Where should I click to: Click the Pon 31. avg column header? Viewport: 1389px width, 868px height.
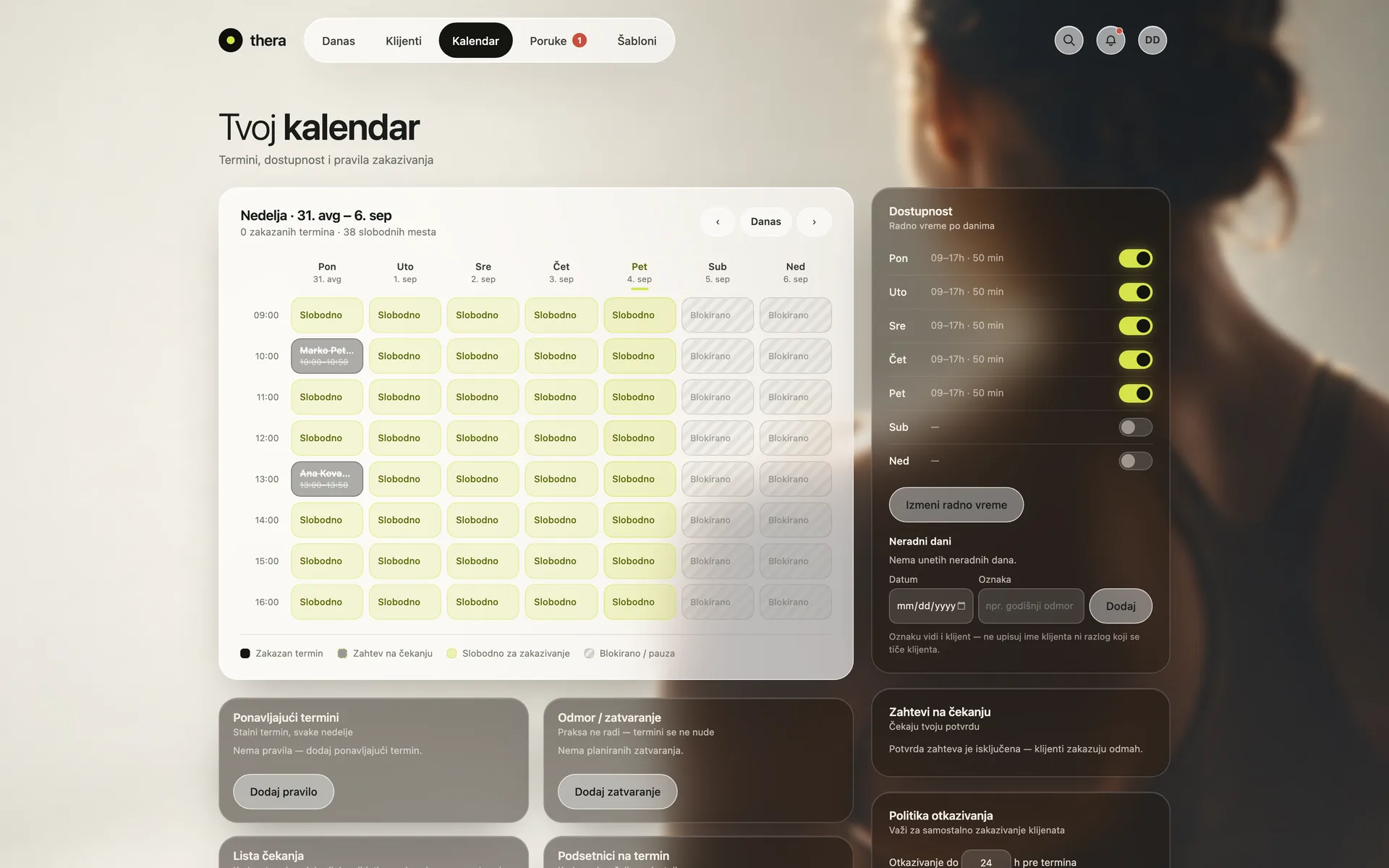(x=327, y=273)
